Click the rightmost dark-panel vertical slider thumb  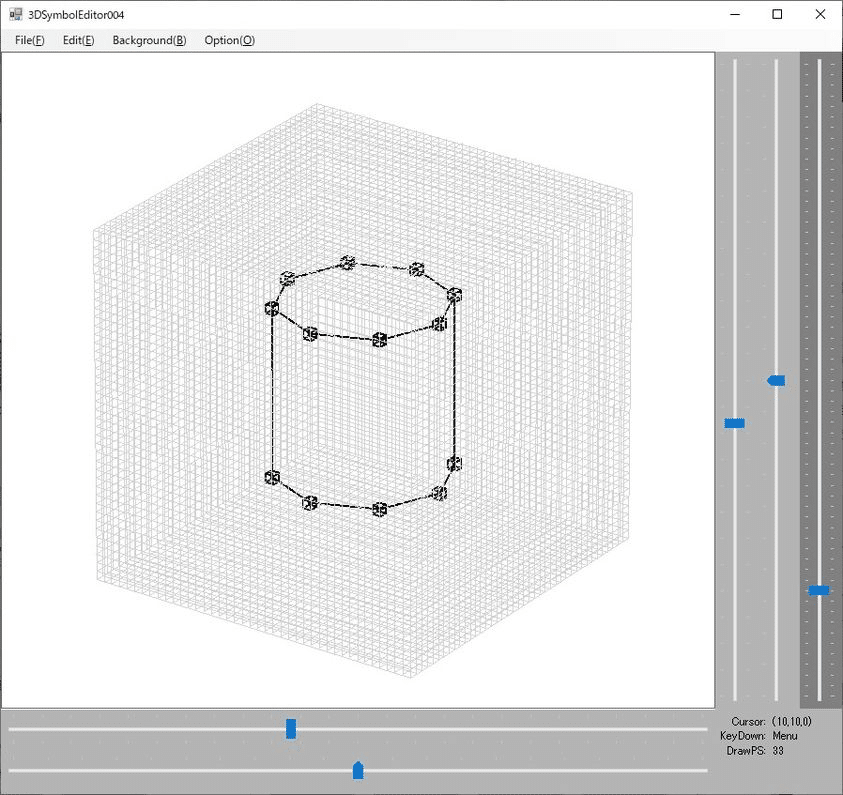point(819,590)
